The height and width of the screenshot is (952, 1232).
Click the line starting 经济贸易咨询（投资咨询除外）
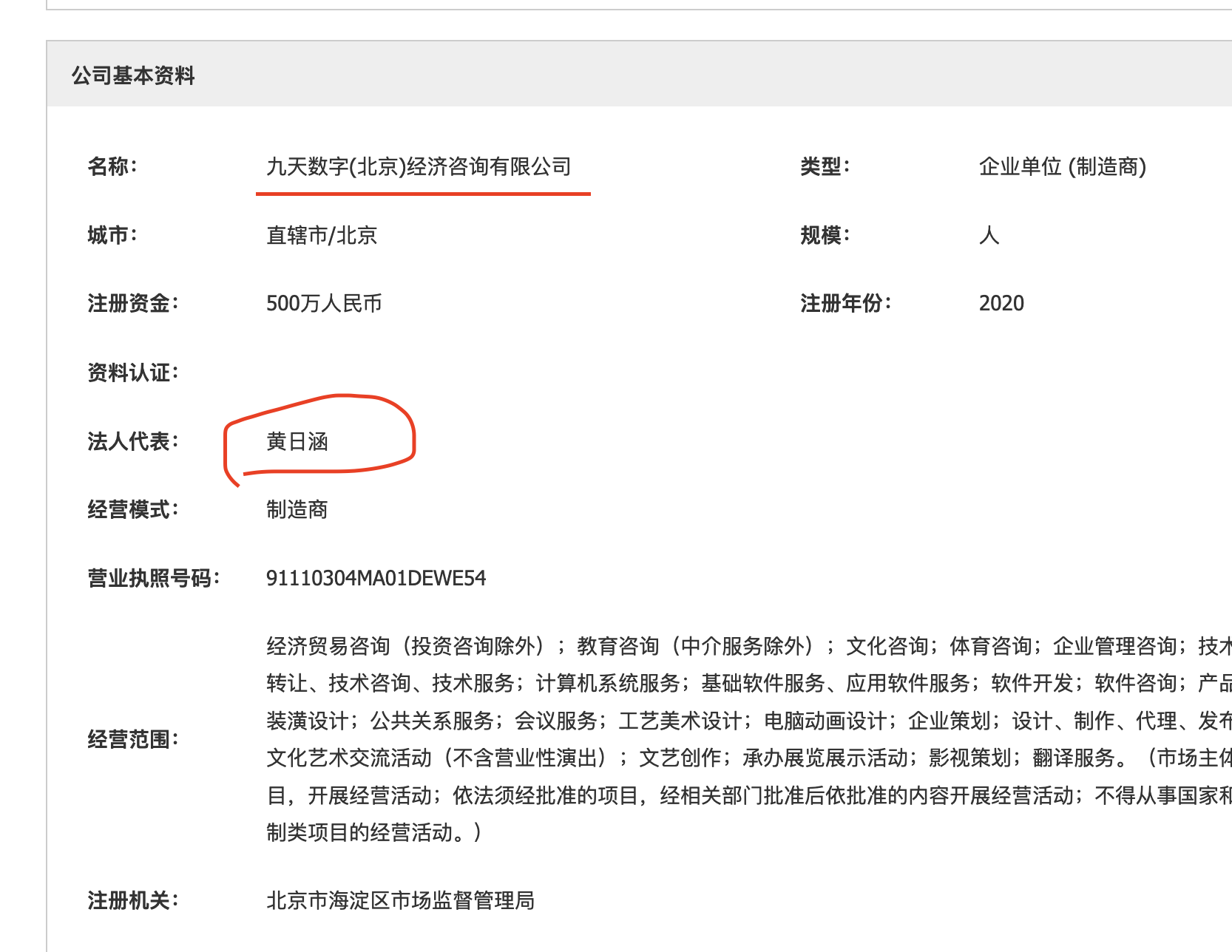pos(748,646)
